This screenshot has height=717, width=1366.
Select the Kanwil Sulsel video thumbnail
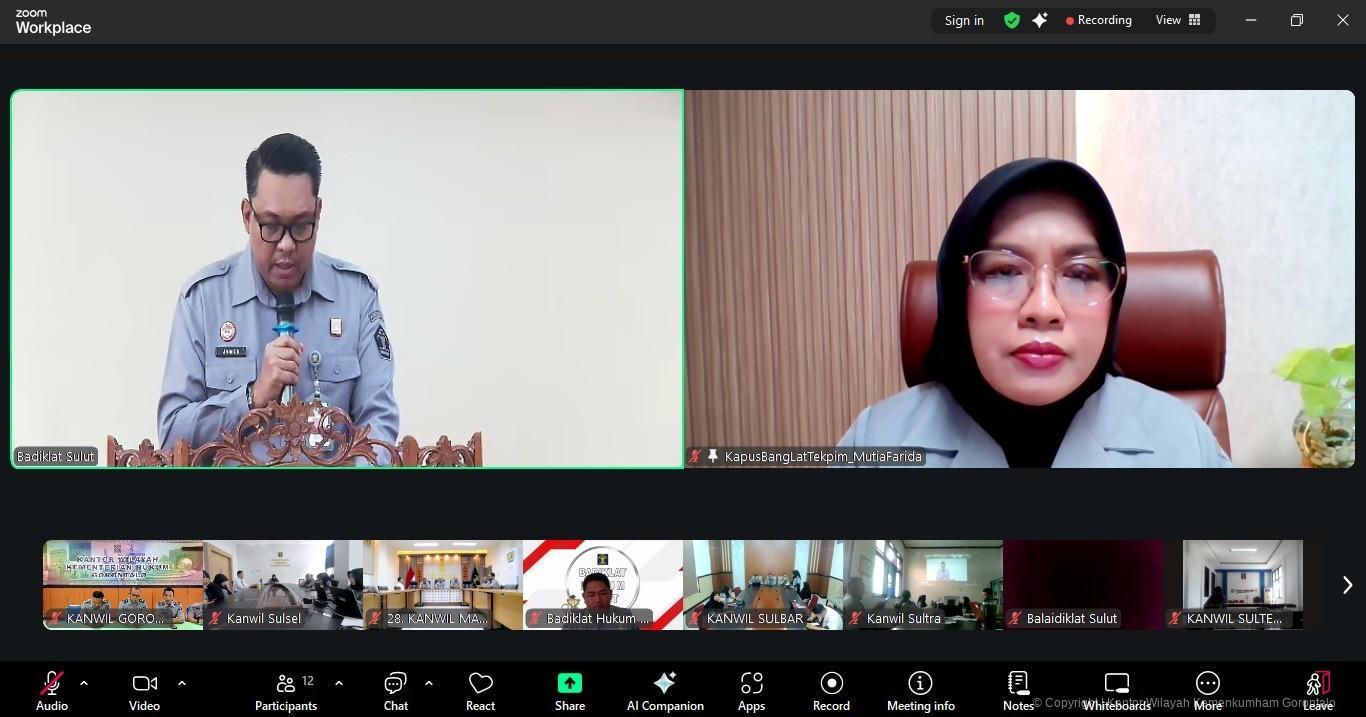(x=283, y=585)
